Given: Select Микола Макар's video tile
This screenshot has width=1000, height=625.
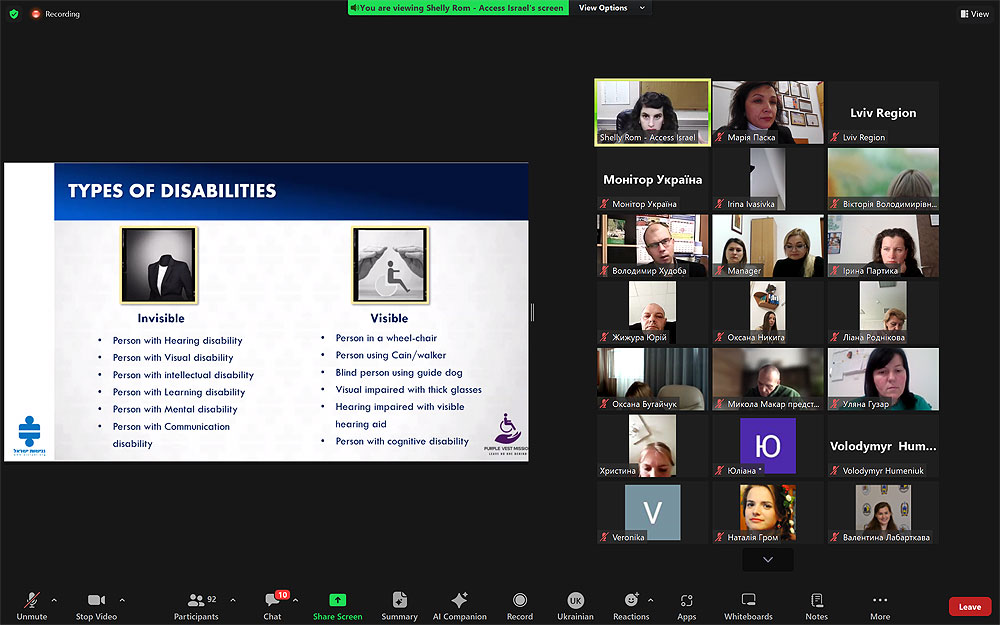Looking at the screenshot, I should 768,379.
